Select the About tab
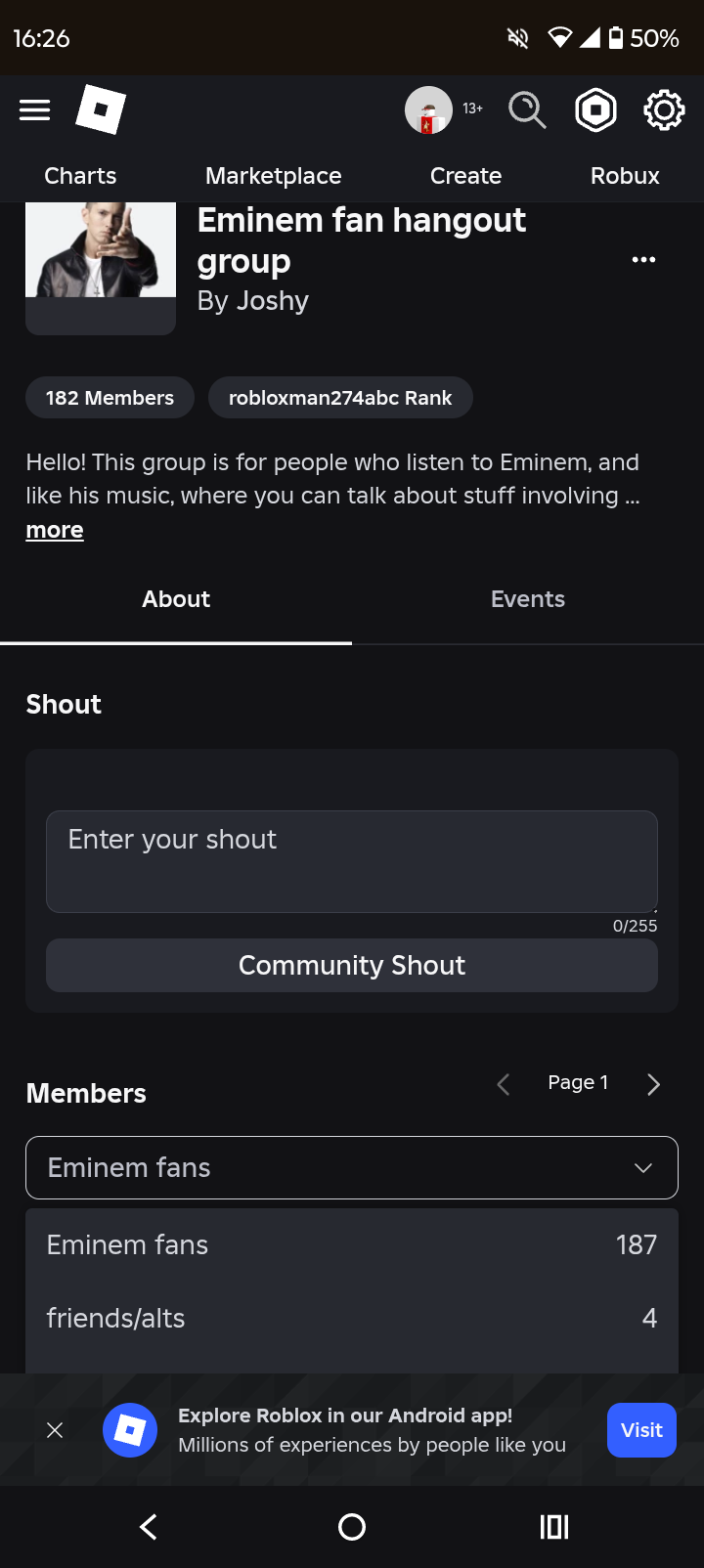This screenshot has height=1568, width=704. (x=176, y=599)
